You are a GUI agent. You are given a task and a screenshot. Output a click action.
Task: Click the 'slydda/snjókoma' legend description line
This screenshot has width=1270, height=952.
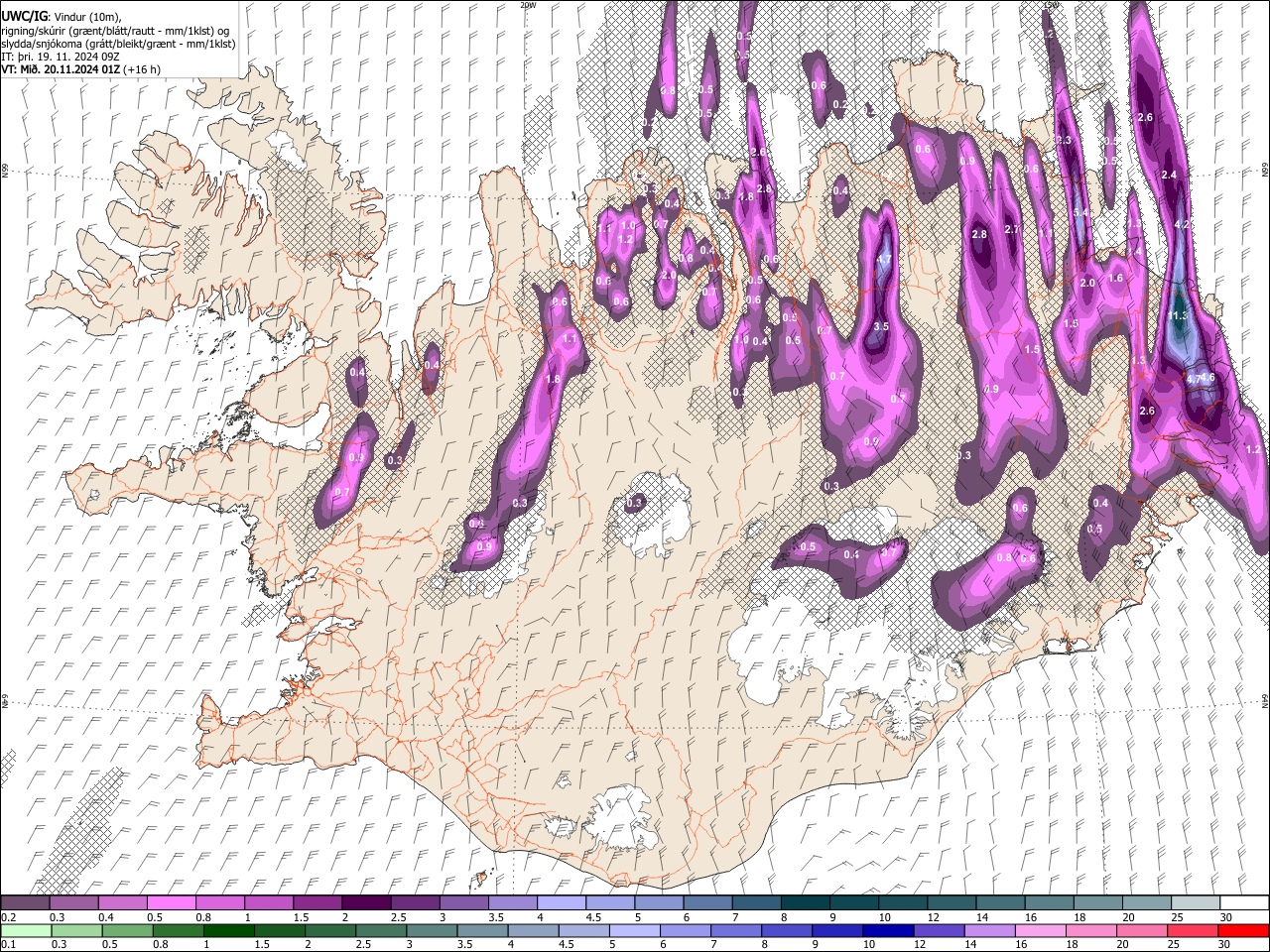coord(118,44)
